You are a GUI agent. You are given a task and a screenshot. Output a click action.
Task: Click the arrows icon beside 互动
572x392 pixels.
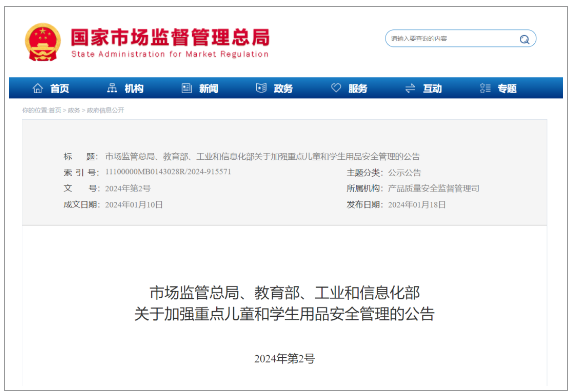pos(410,88)
